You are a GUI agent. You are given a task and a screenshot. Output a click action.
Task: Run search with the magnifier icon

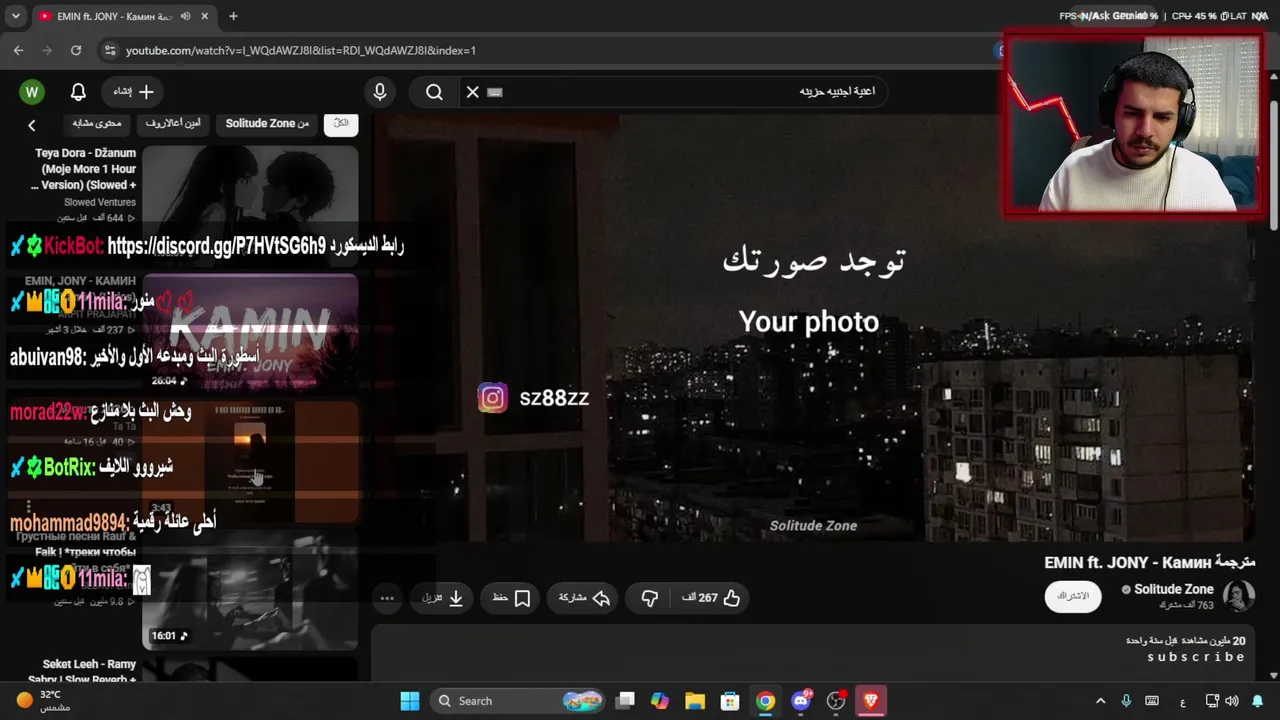click(x=434, y=92)
